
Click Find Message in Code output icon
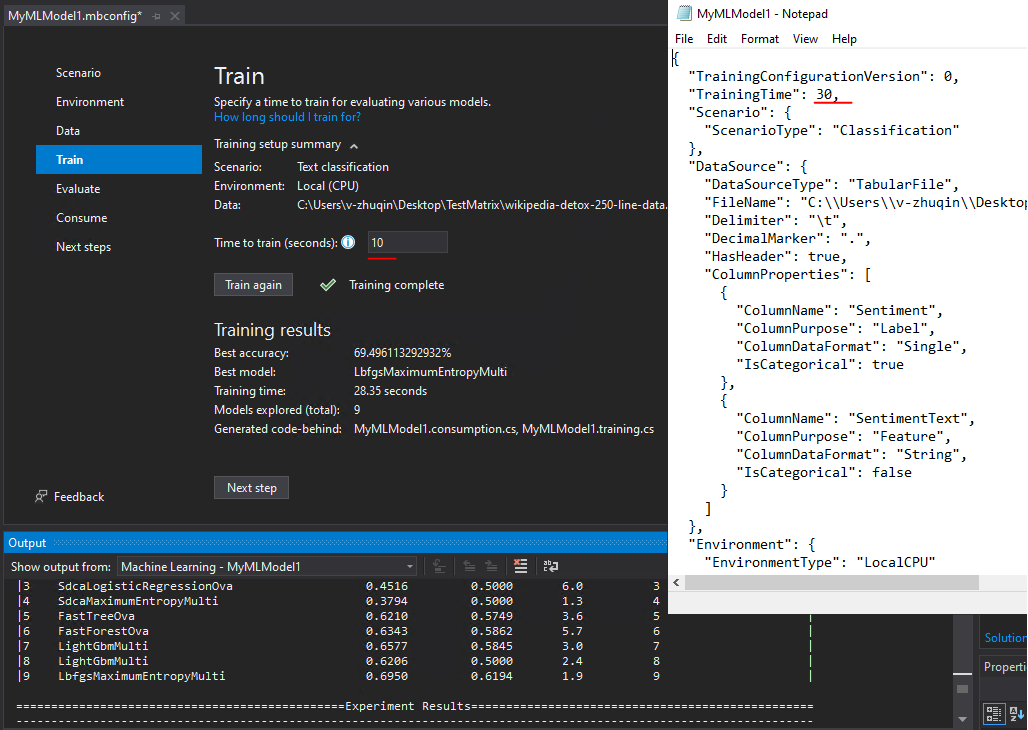pyautogui.click(x=439, y=566)
